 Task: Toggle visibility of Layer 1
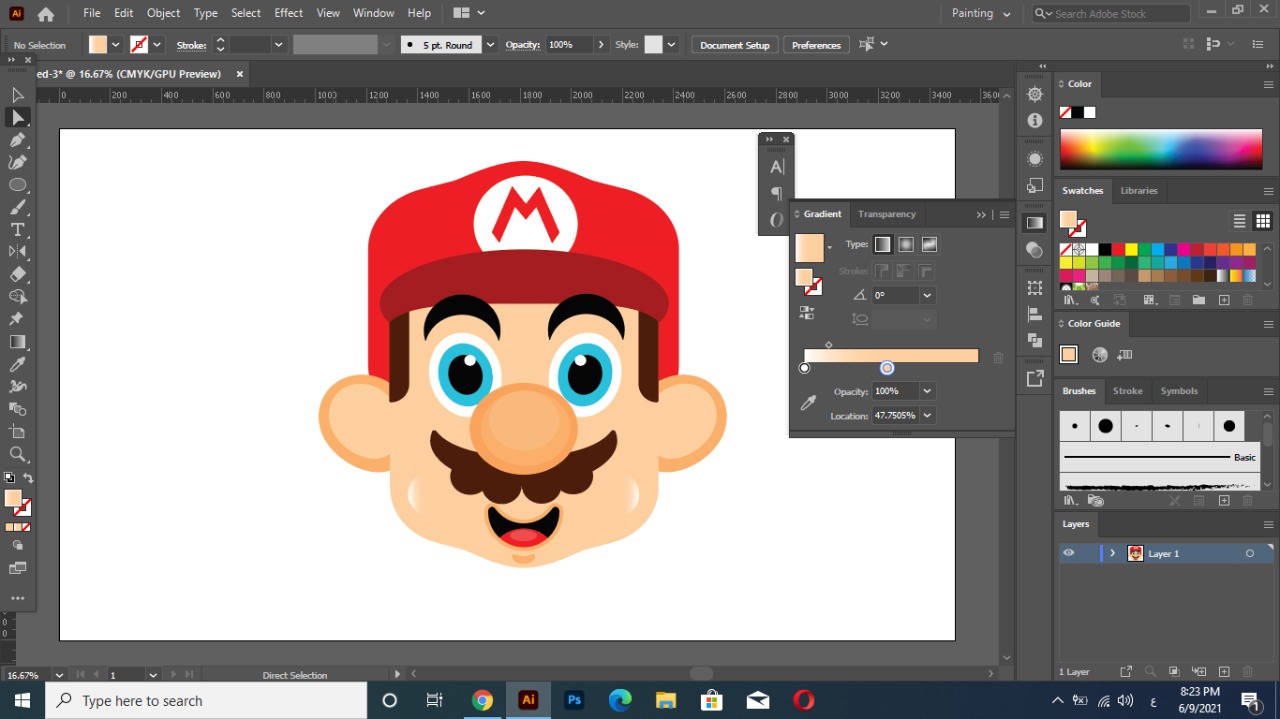1069,553
